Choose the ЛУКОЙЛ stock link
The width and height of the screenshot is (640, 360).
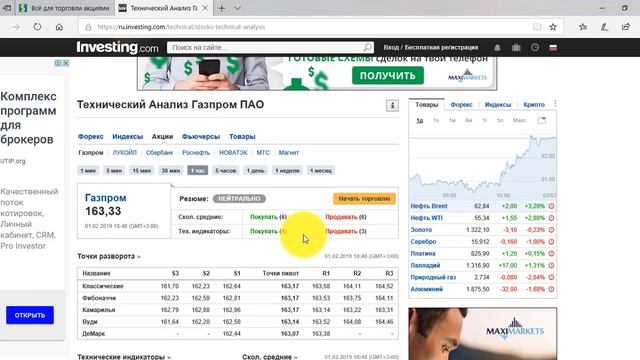pos(124,153)
